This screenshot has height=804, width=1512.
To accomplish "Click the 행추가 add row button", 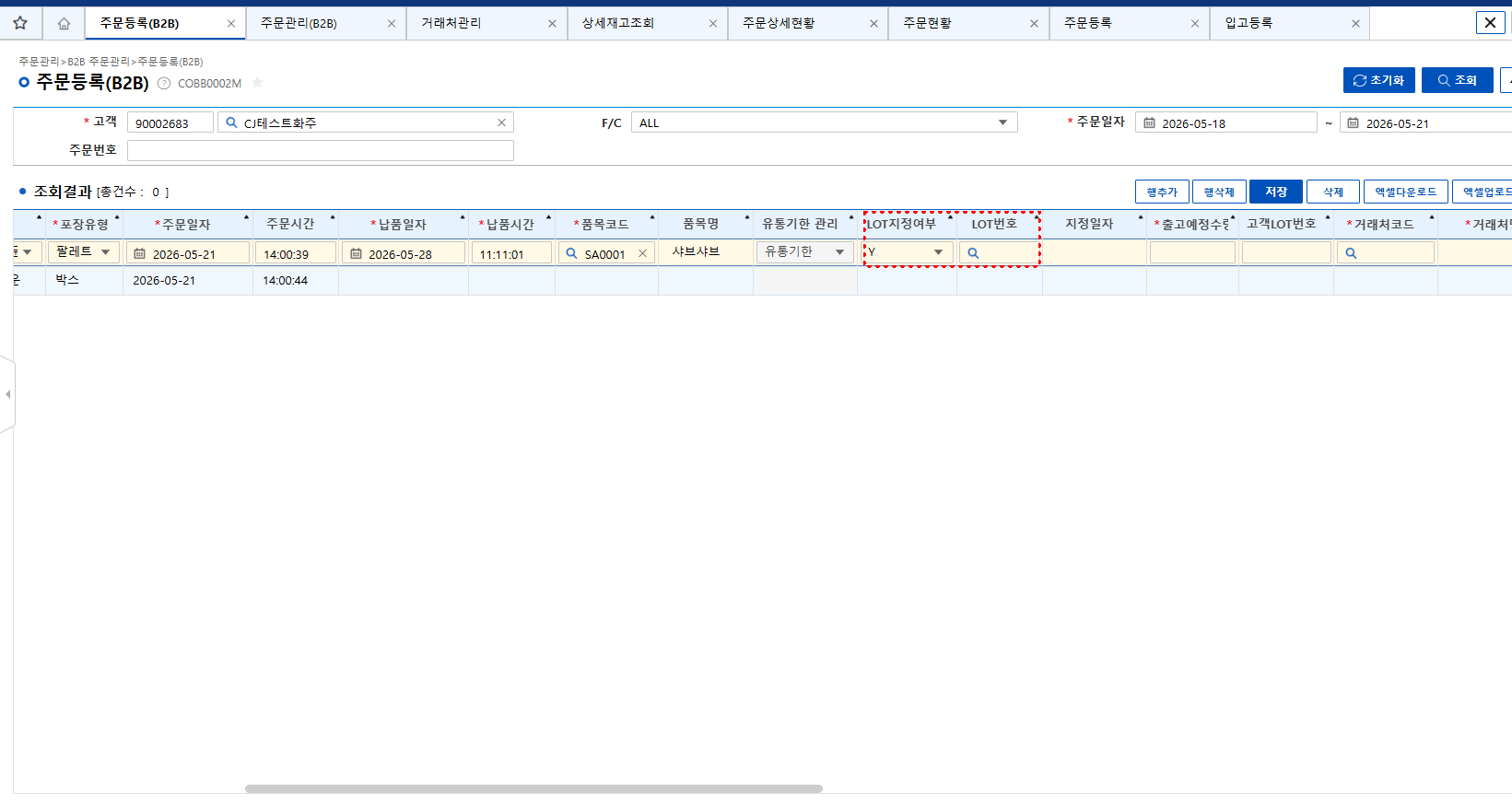I will point(1162,192).
